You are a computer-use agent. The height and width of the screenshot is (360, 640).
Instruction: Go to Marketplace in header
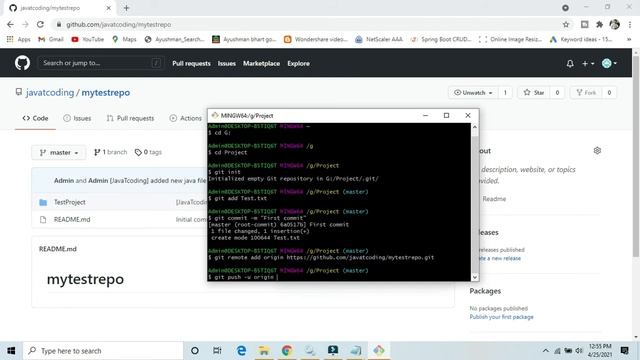(261, 63)
